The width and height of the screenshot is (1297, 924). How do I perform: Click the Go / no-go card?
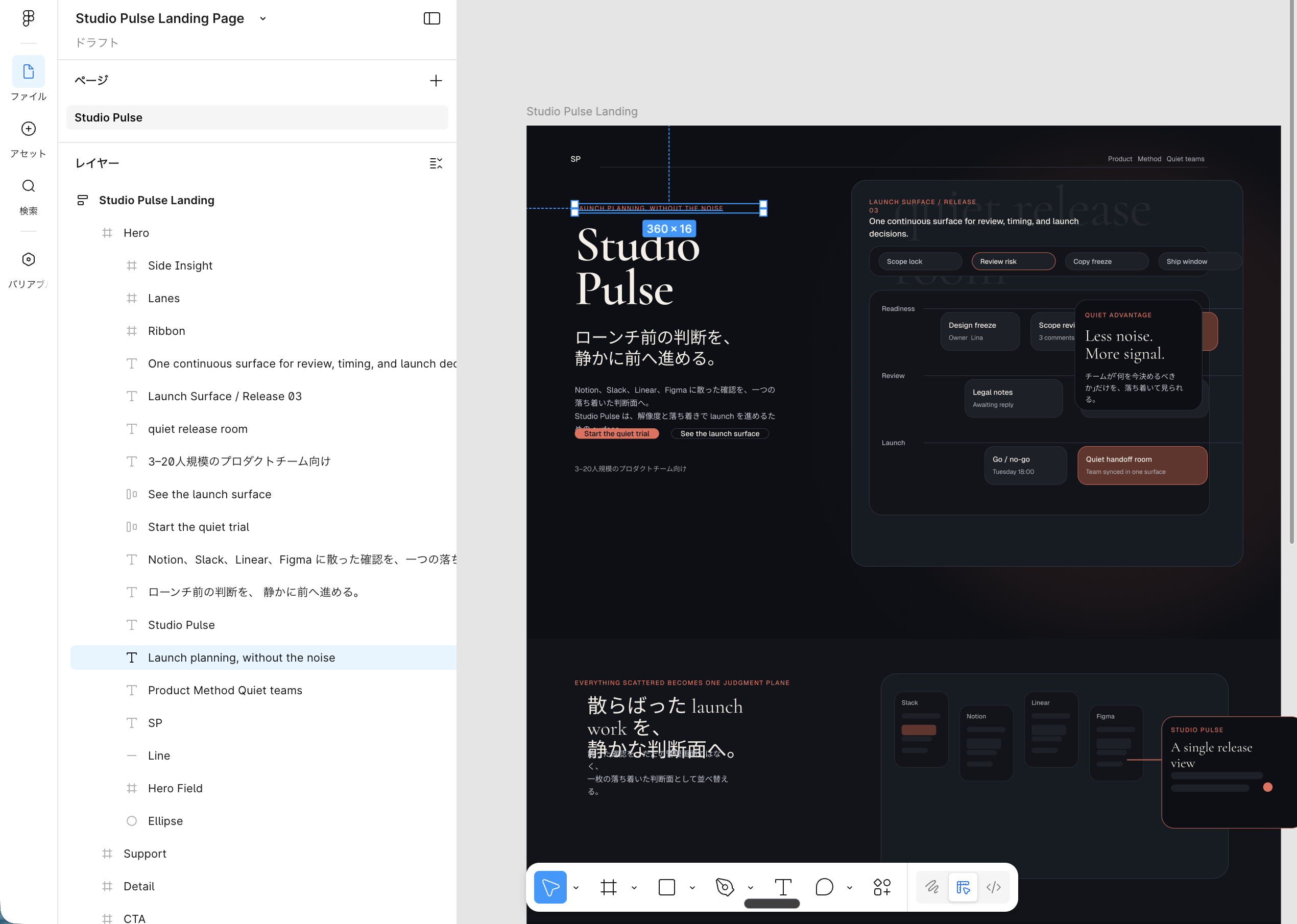click(x=1025, y=466)
